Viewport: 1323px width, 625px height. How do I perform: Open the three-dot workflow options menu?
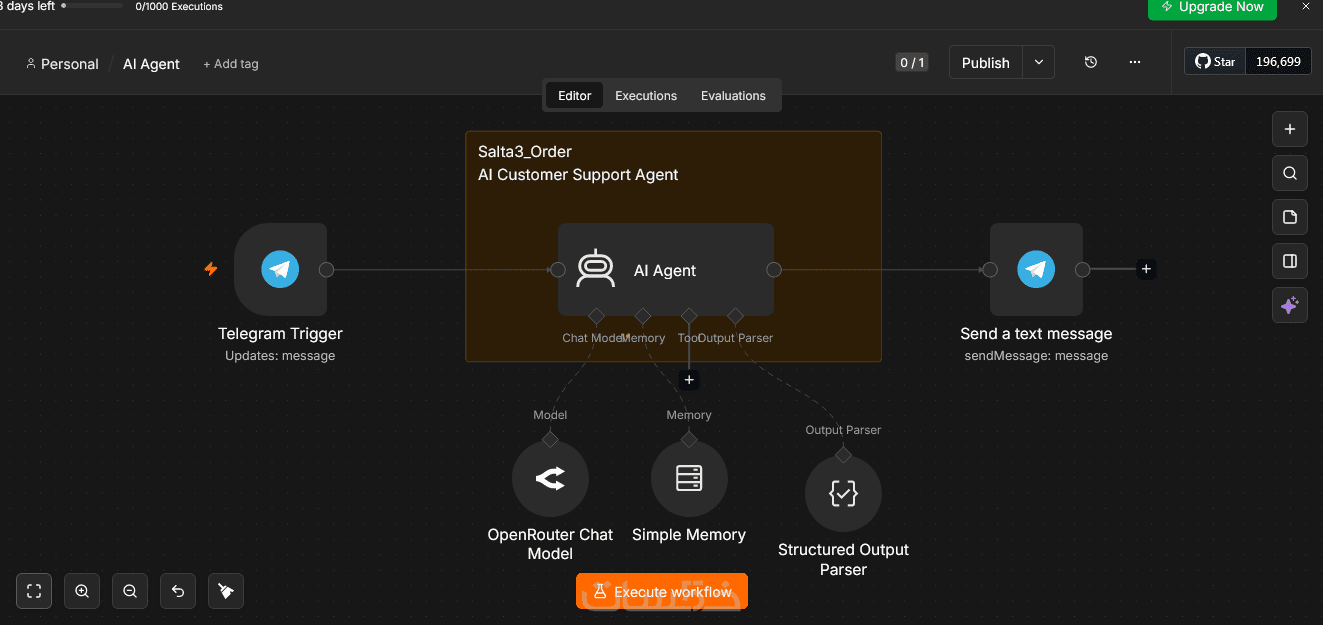(1135, 62)
